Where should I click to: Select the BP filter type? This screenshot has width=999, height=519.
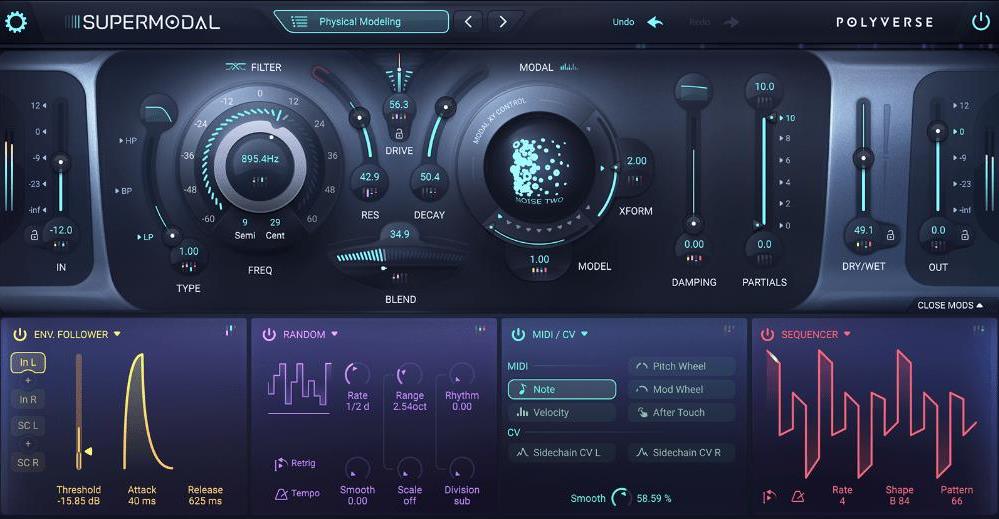pyautogui.click(x=124, y=190)
